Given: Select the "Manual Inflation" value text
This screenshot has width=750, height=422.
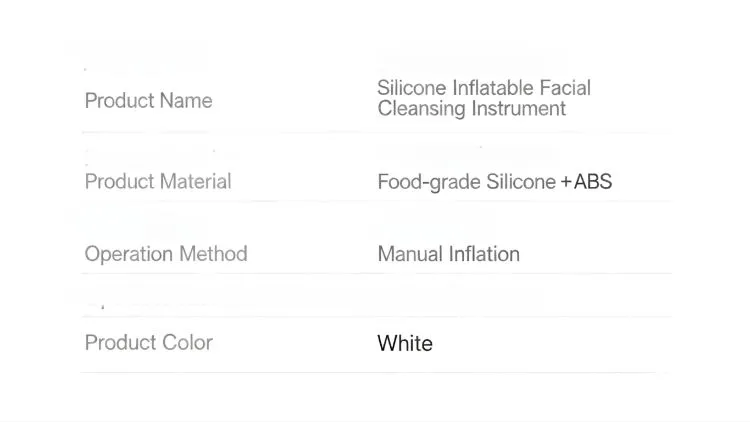Looking at the screenshot, I should (448, 254).
